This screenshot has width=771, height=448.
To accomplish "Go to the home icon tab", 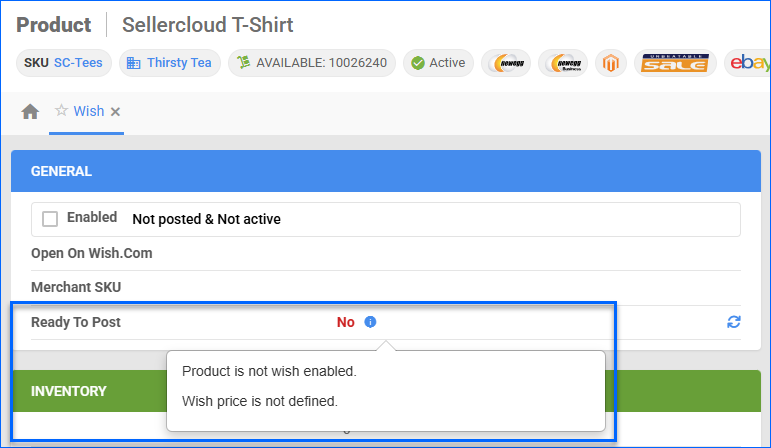I will pyautogui.click(x=30, y=112).
